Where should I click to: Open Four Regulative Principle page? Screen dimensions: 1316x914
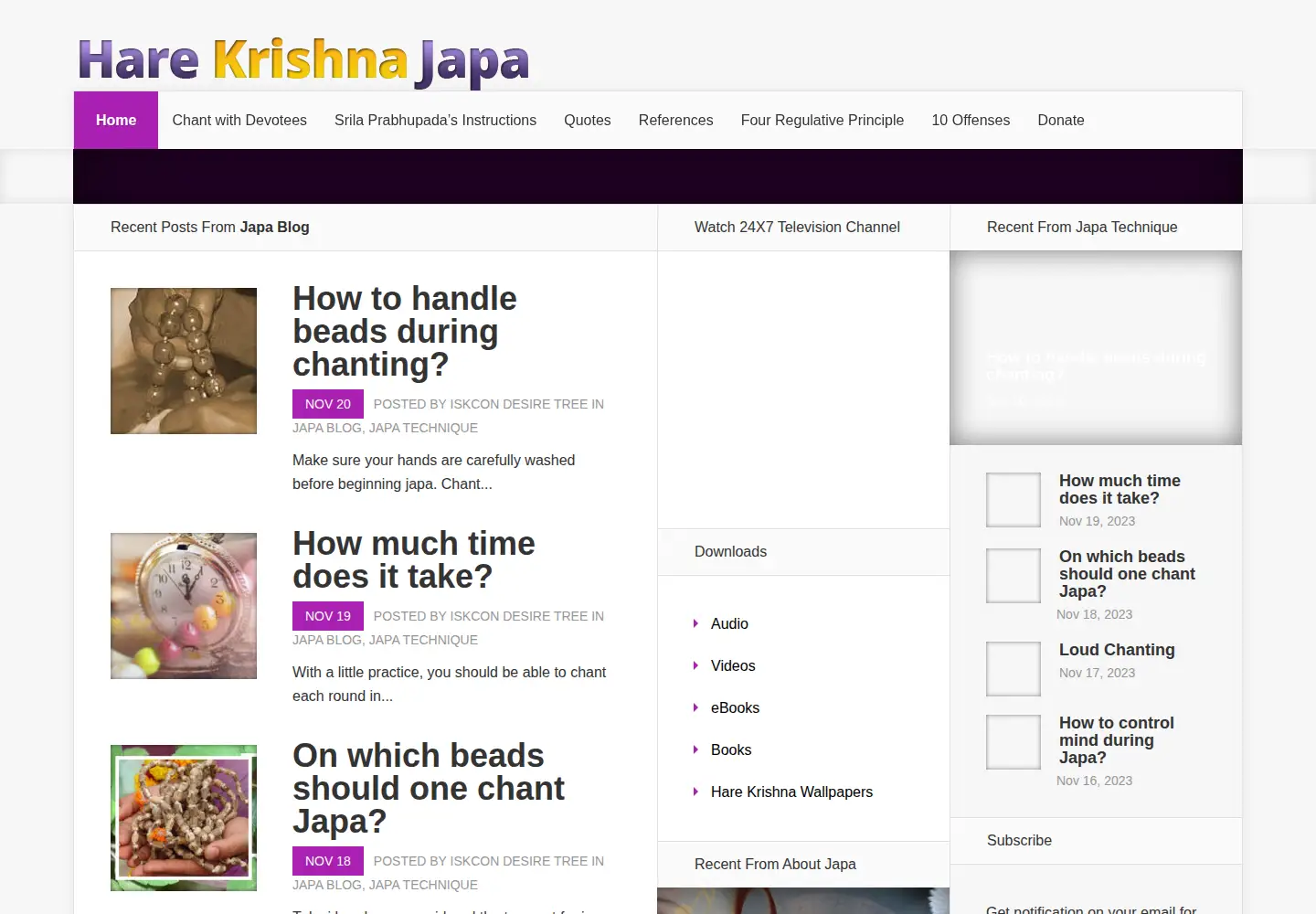(x=822, y=120)
